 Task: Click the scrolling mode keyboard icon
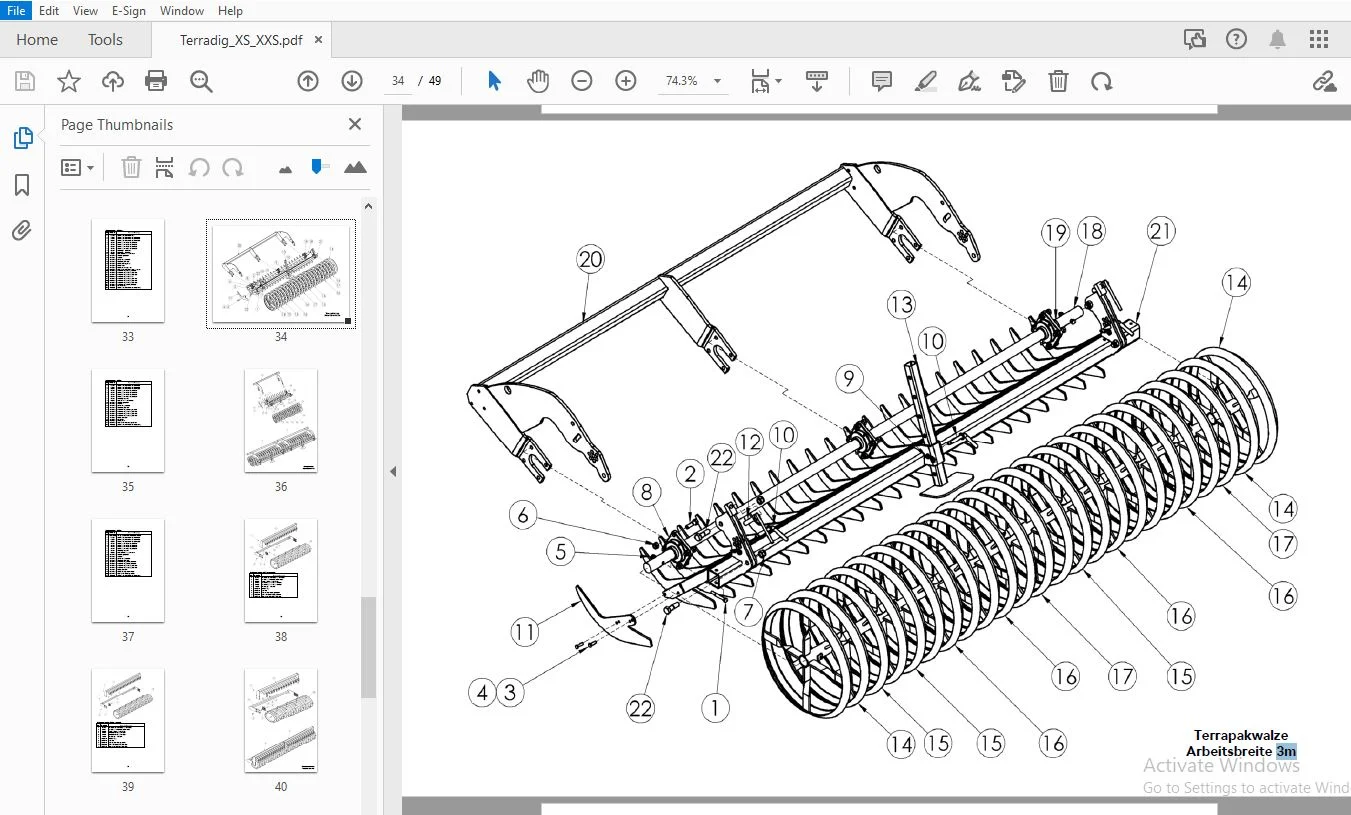pyautogui.click(x=817, y=81)
